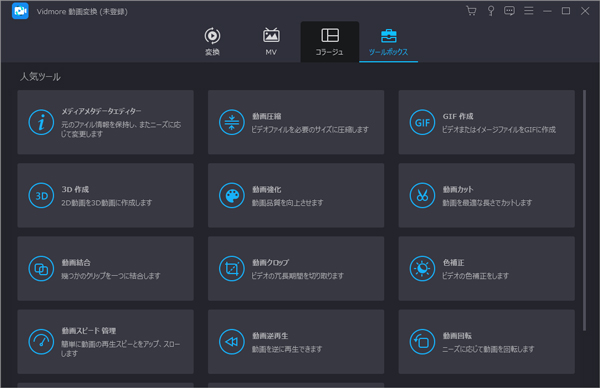Screen dimensions: 600x388
Task: Open the feedback chat bubble icon
Action: [509, 11]
